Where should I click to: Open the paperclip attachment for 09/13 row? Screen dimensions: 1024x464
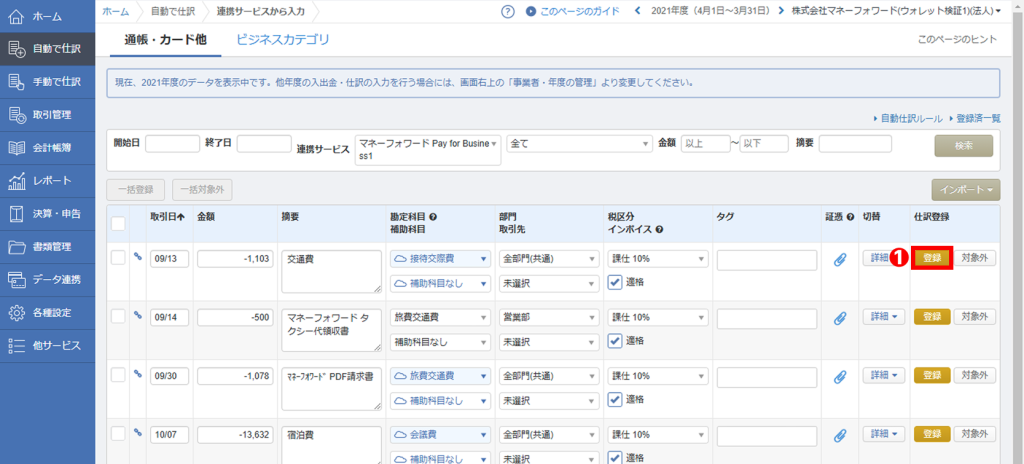[x=840, y=259]
